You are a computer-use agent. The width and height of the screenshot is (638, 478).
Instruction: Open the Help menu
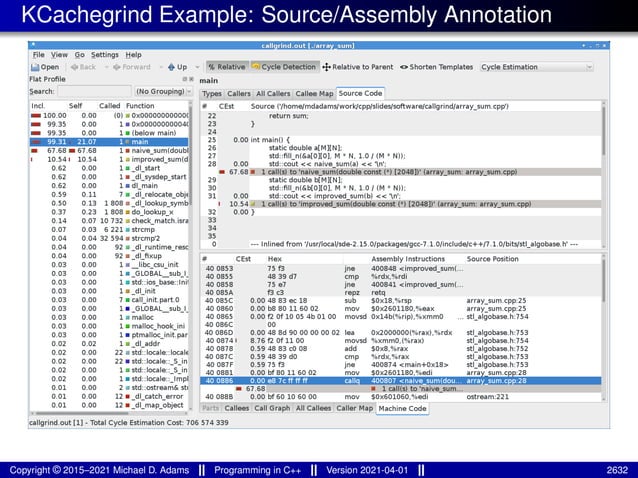[x=133, y=55]
